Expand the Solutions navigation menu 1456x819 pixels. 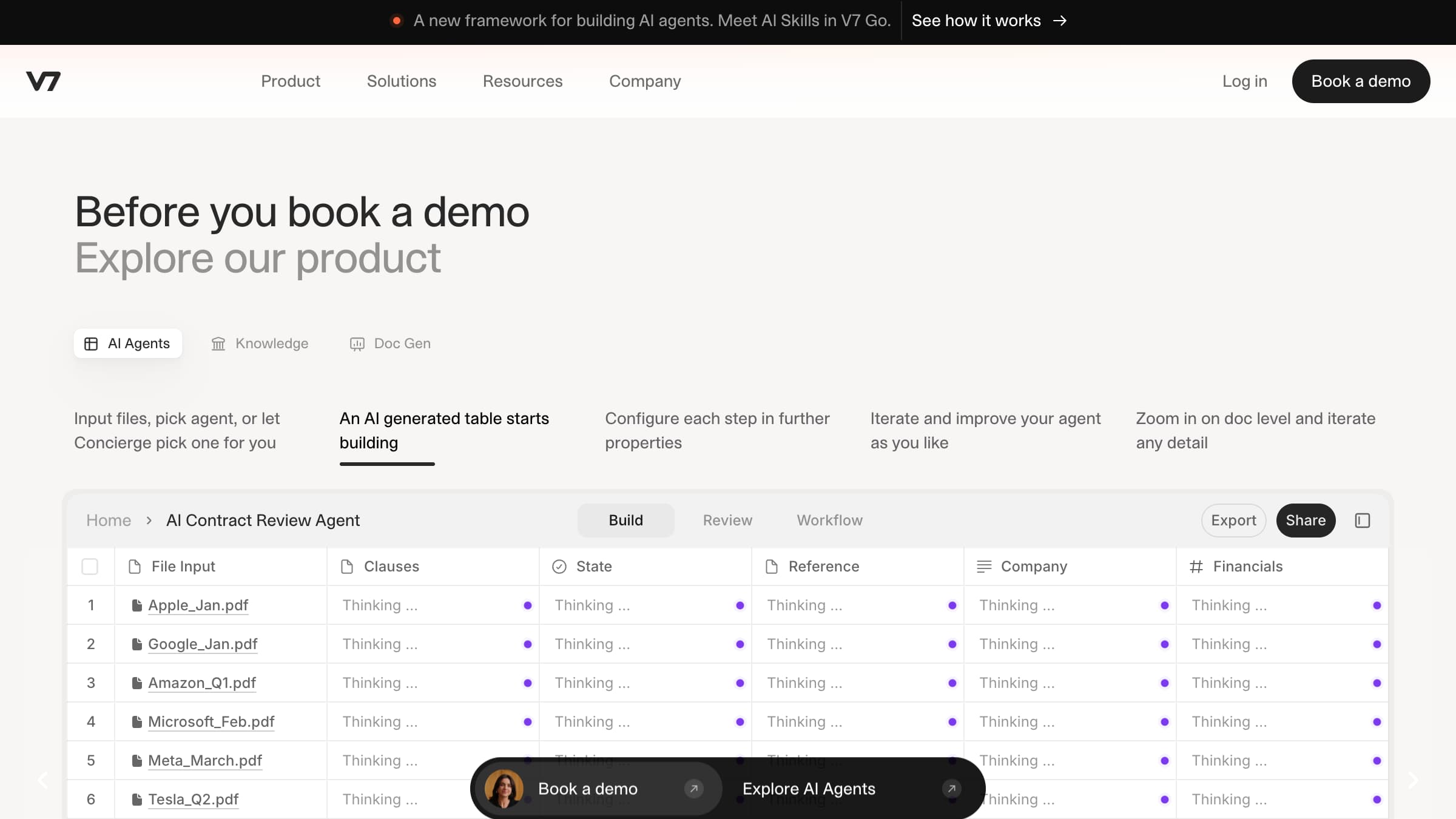point(401,81)
